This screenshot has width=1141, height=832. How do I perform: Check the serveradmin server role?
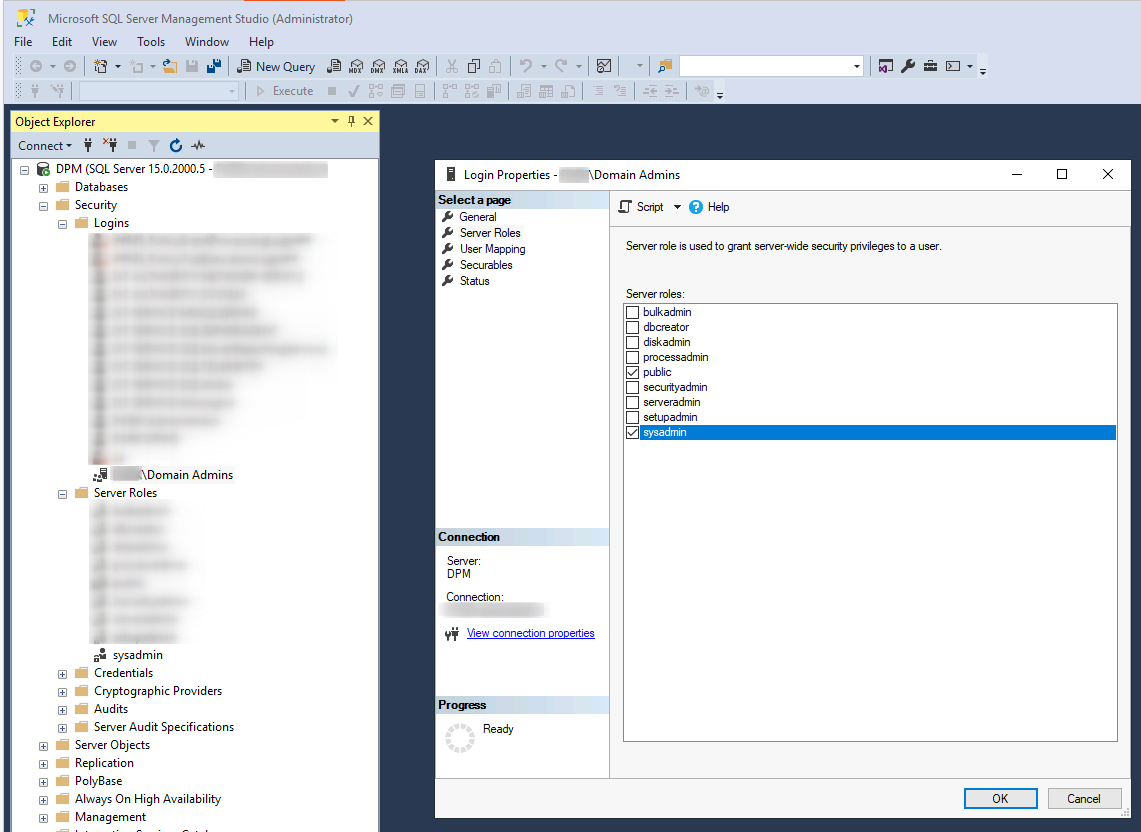coord(632,403)
